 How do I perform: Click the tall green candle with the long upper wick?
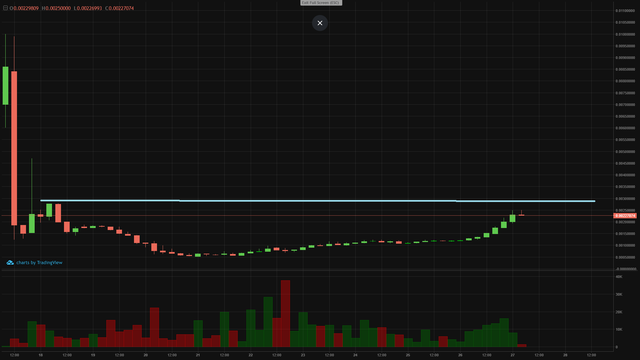32,223
